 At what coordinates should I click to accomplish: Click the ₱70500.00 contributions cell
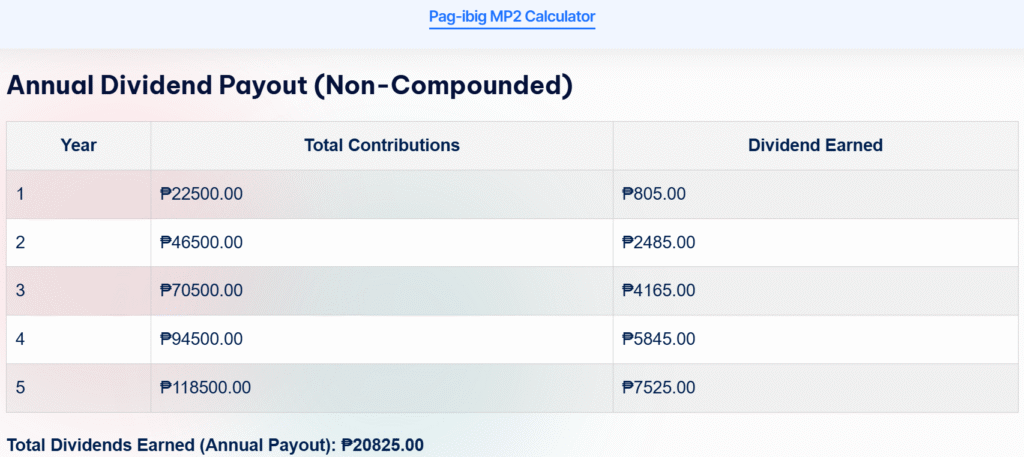click(382, 291)
